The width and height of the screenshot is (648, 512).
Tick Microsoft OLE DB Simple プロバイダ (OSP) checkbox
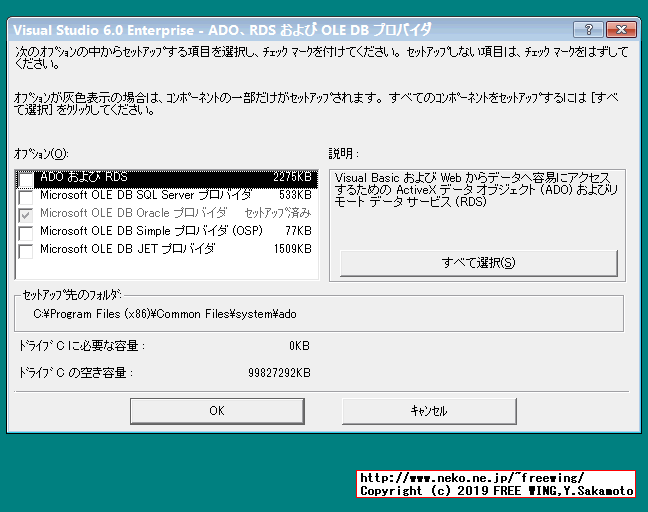point(26,233)
